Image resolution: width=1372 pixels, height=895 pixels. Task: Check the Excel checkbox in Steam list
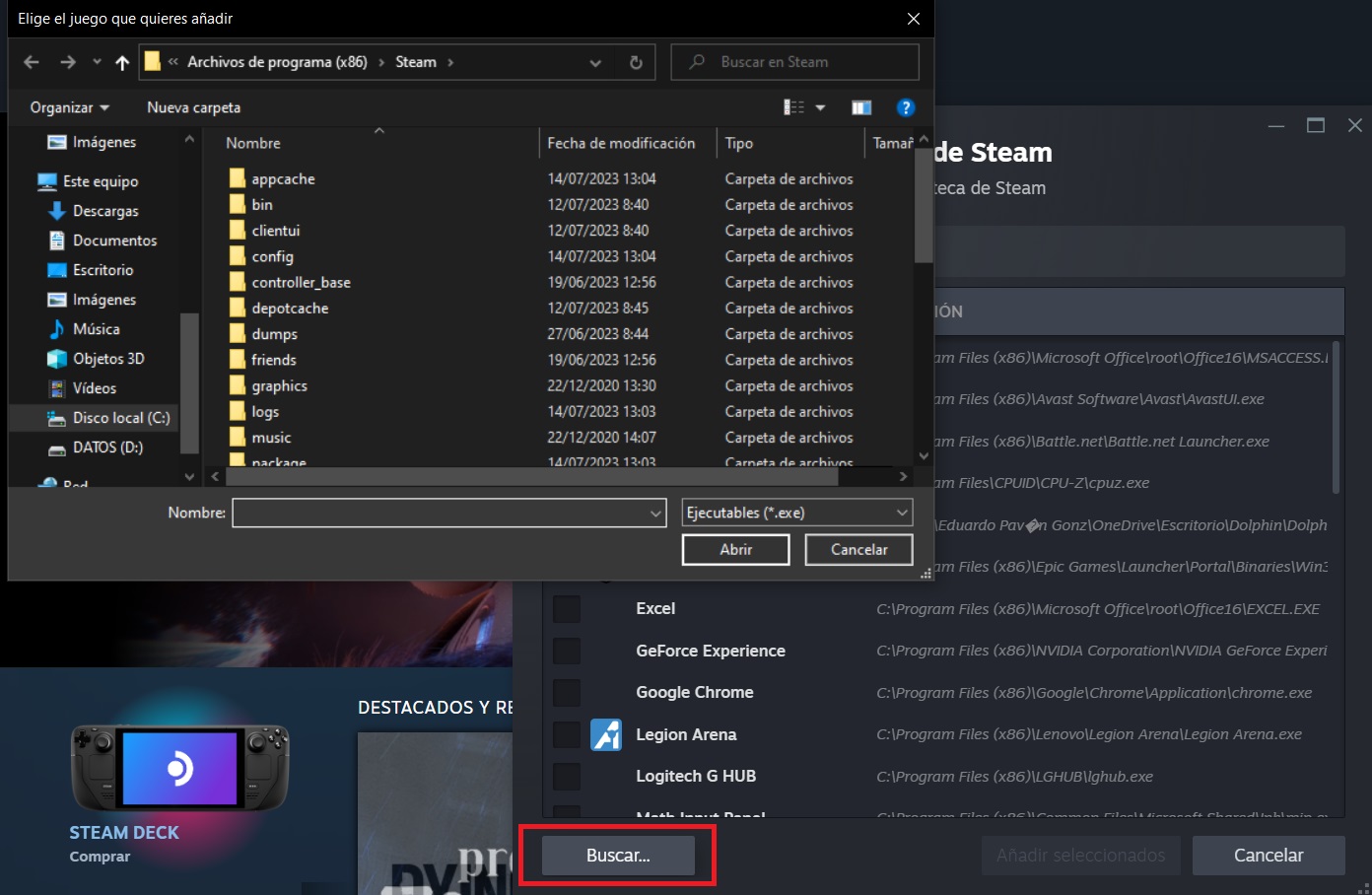click(x=567, y=609)
